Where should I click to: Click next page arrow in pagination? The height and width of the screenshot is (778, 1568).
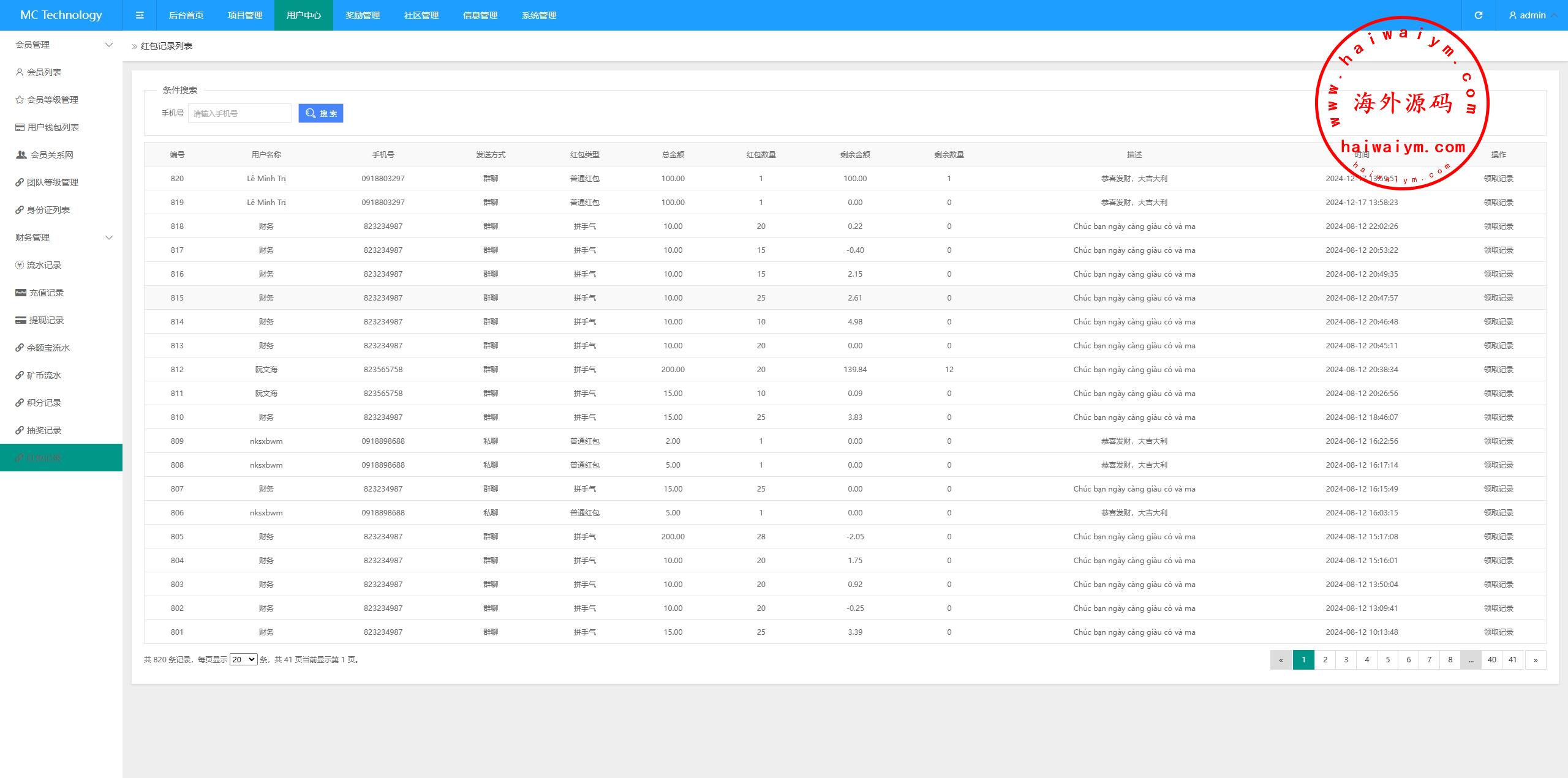tap(1536, 659)
